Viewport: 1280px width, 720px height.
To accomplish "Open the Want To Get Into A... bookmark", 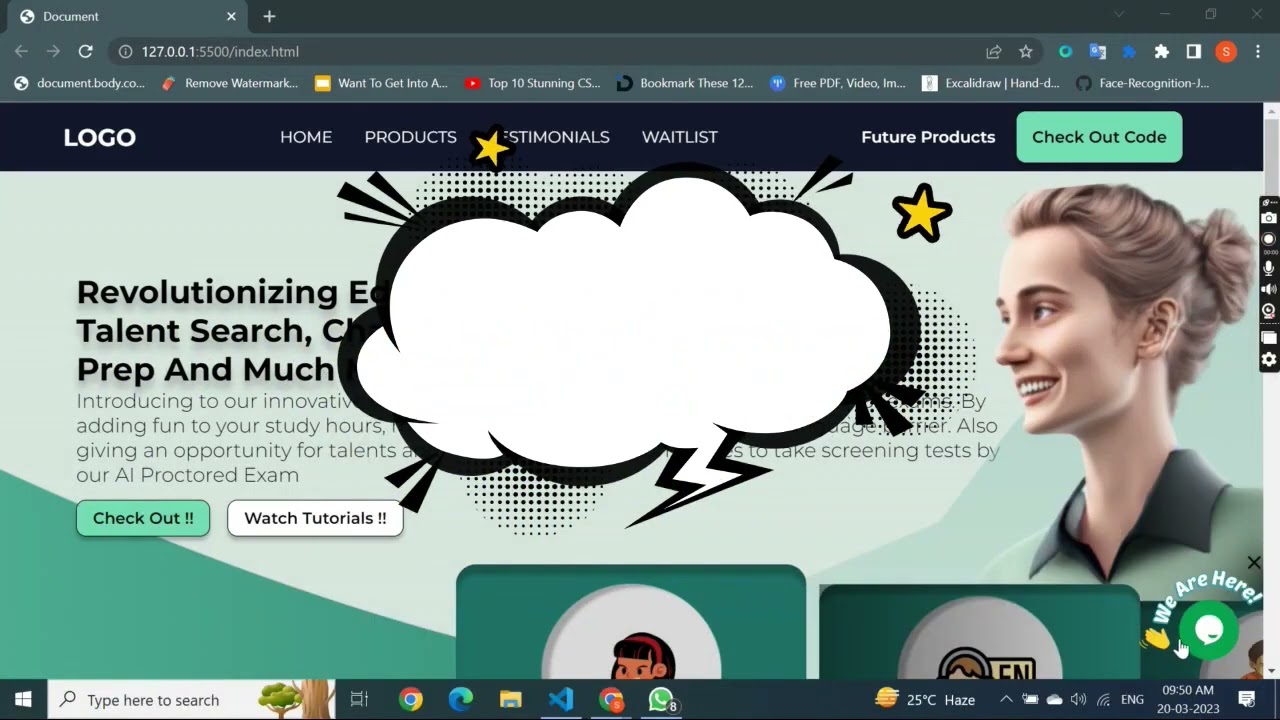I will coord(381,83).
